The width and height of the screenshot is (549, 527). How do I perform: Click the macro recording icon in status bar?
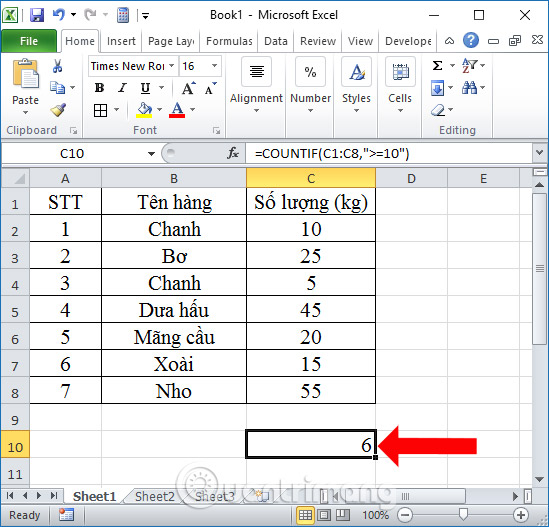(66, 515)
